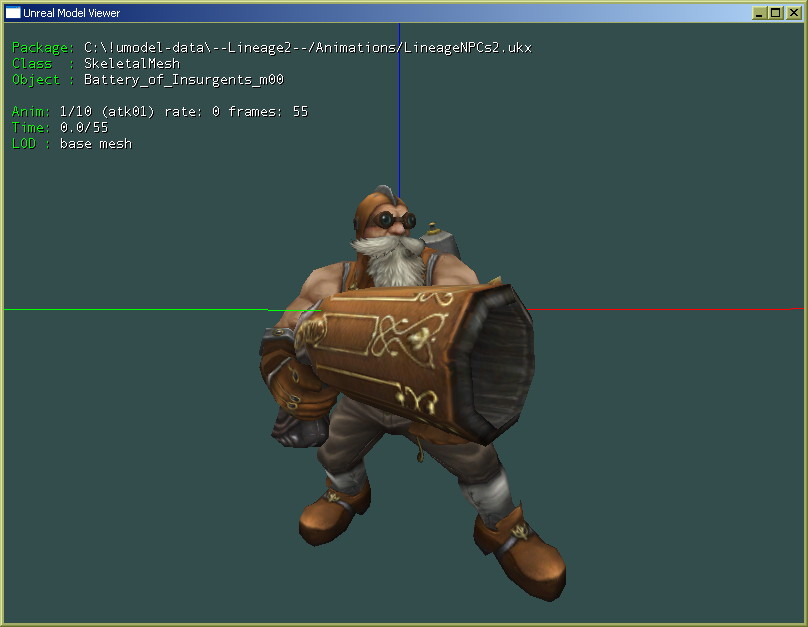Click the '0.0/55' time value
Viewport: 808px width, 627px height.
click(x=84, y=128)
